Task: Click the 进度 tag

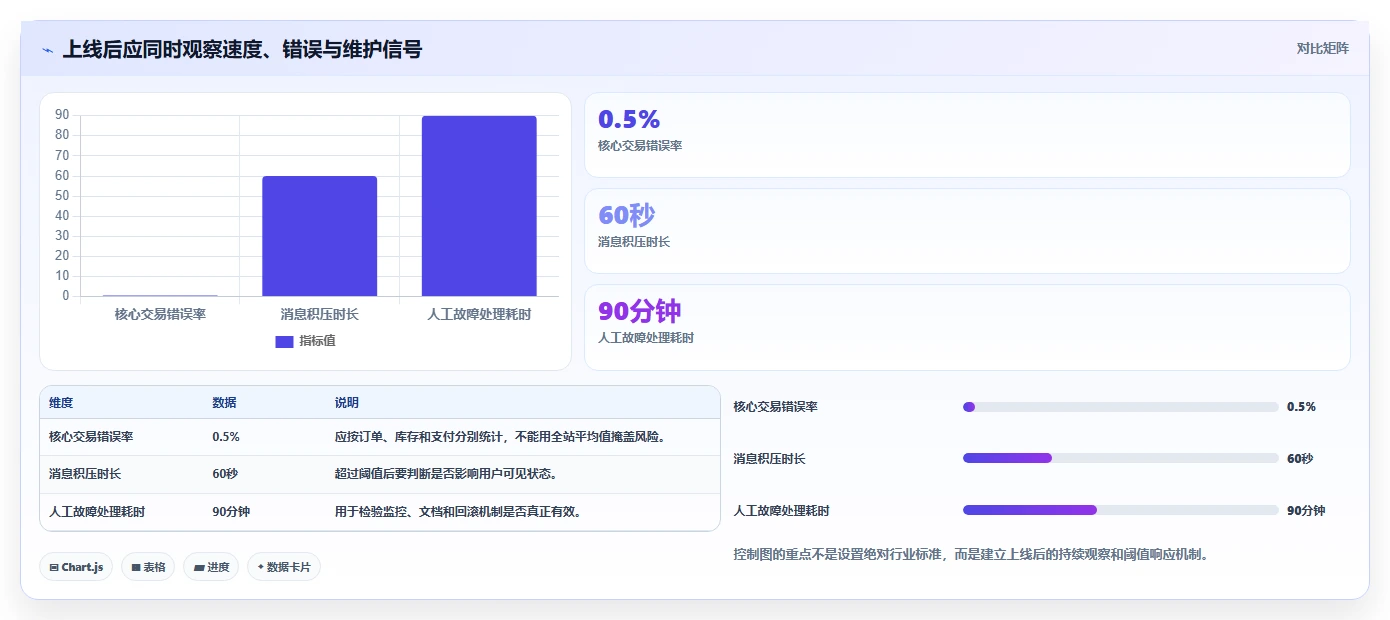Action: (211, 567)
